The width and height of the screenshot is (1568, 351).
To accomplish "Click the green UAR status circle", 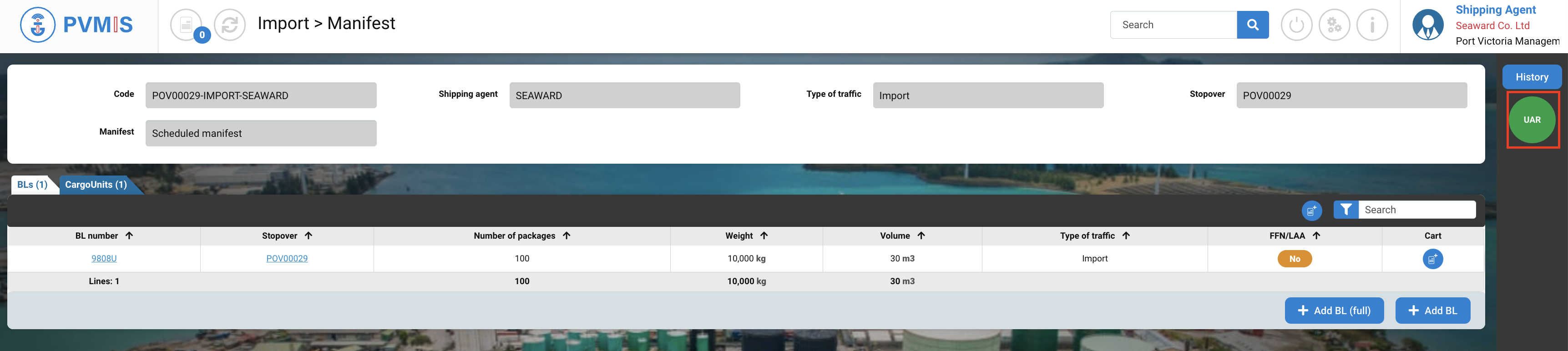I will click(x=1532, y=120).
